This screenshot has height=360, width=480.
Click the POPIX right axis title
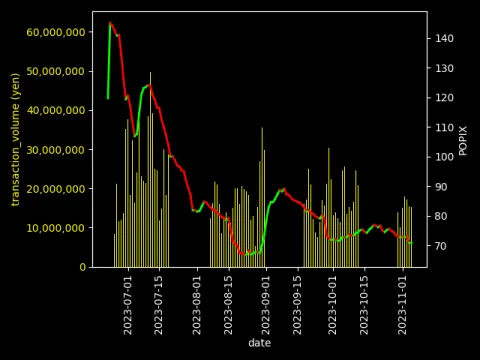click(x=463, y=141)
